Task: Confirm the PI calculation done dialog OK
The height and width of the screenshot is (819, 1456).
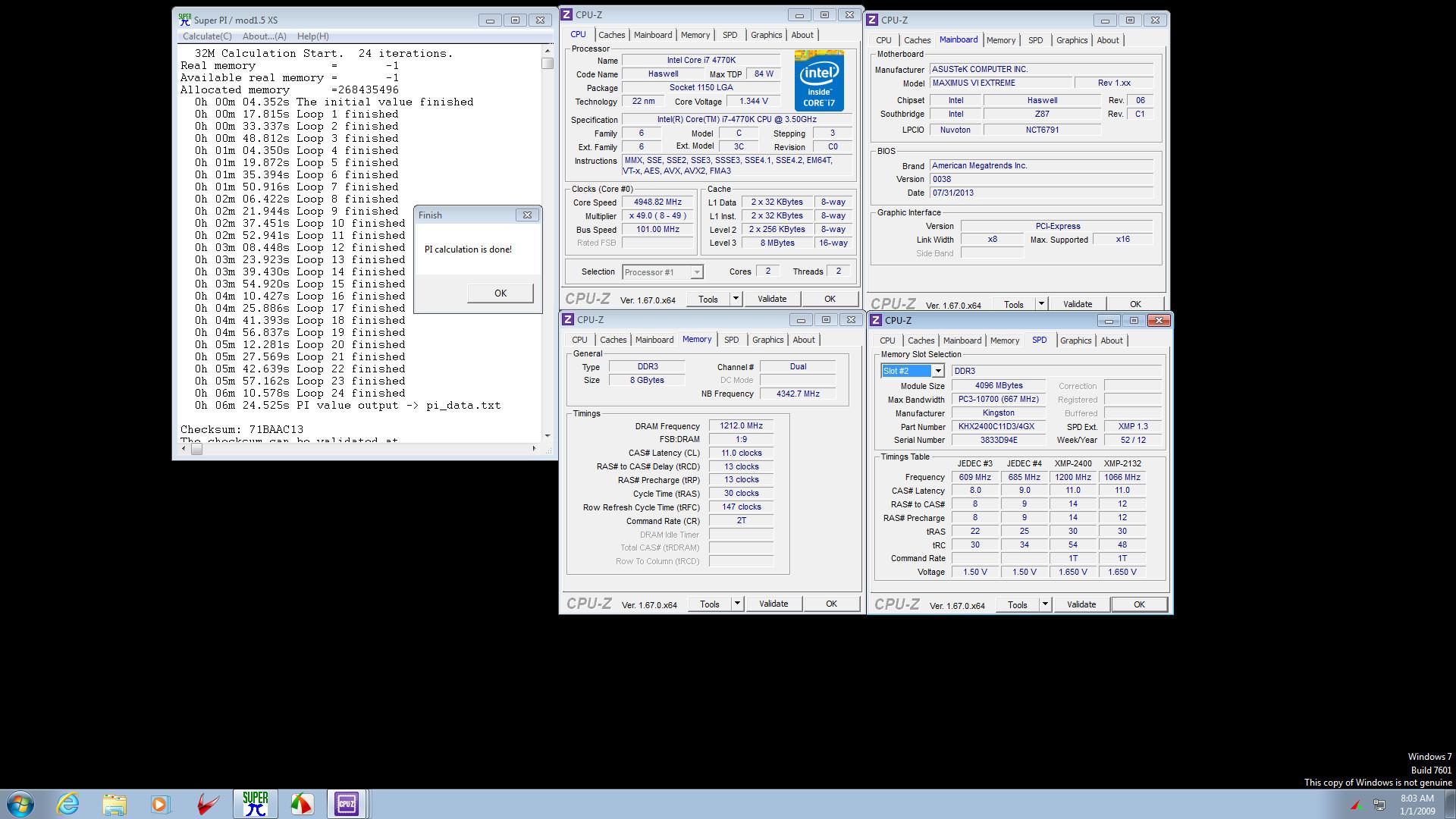Action: (500, 293)
